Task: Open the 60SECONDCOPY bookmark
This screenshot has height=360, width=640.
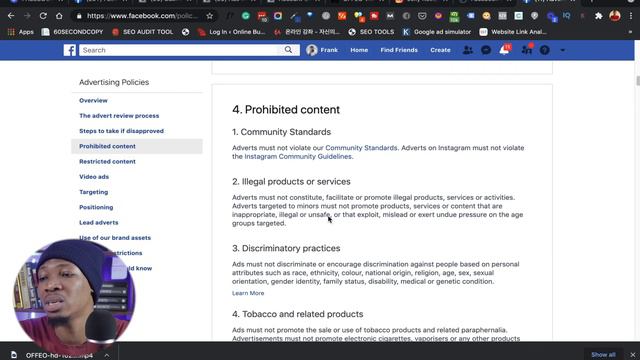Action: tap(73, 32)
